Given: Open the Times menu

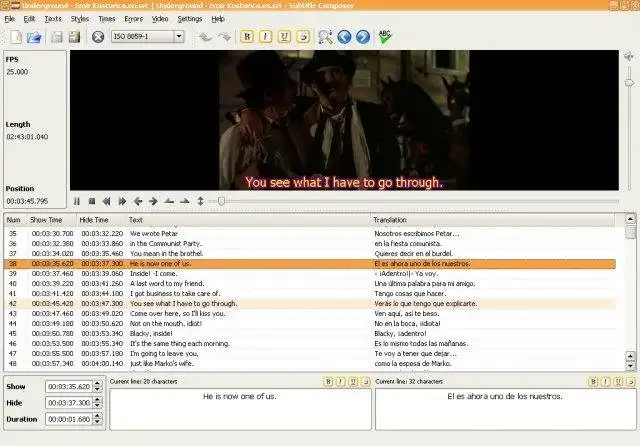Looking at the screenshot, I should click(107, 19).
